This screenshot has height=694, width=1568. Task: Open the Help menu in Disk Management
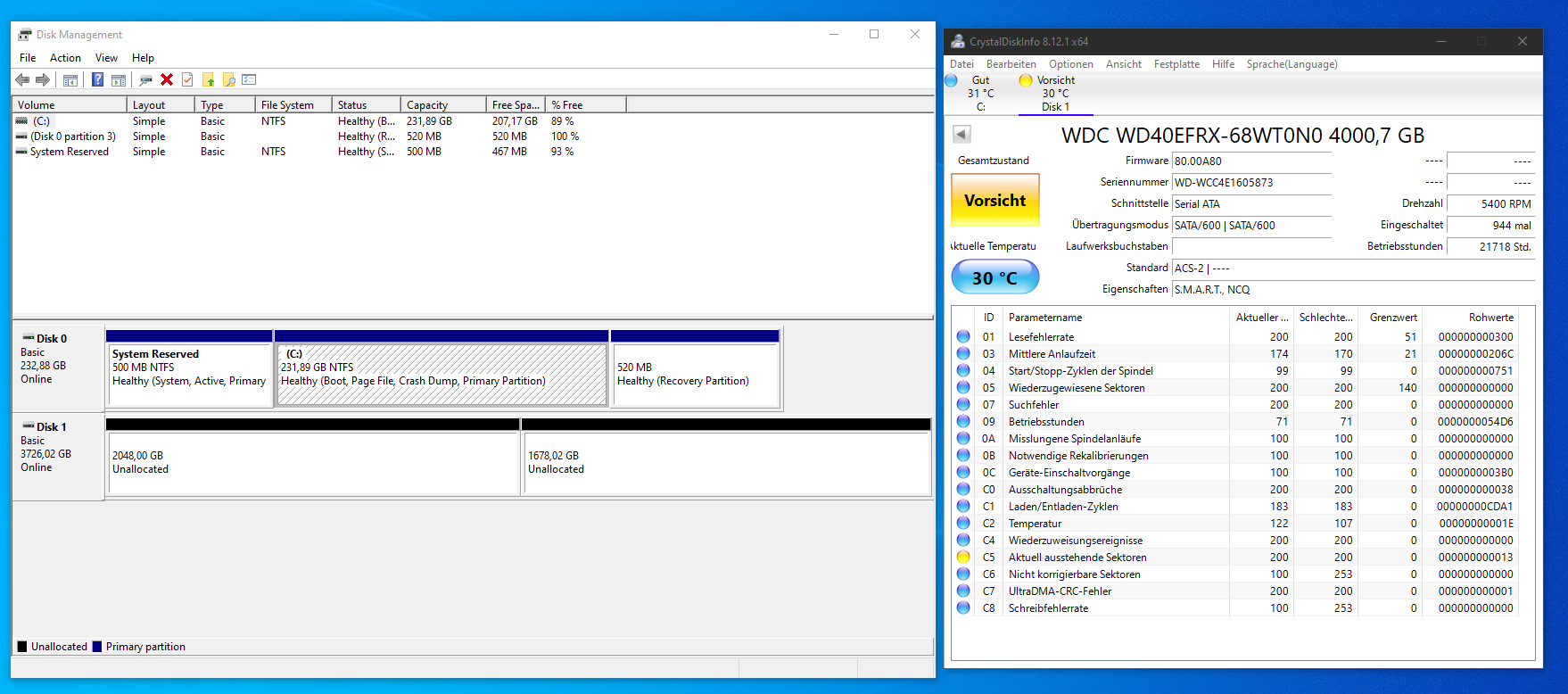click(x=143, y=57)
